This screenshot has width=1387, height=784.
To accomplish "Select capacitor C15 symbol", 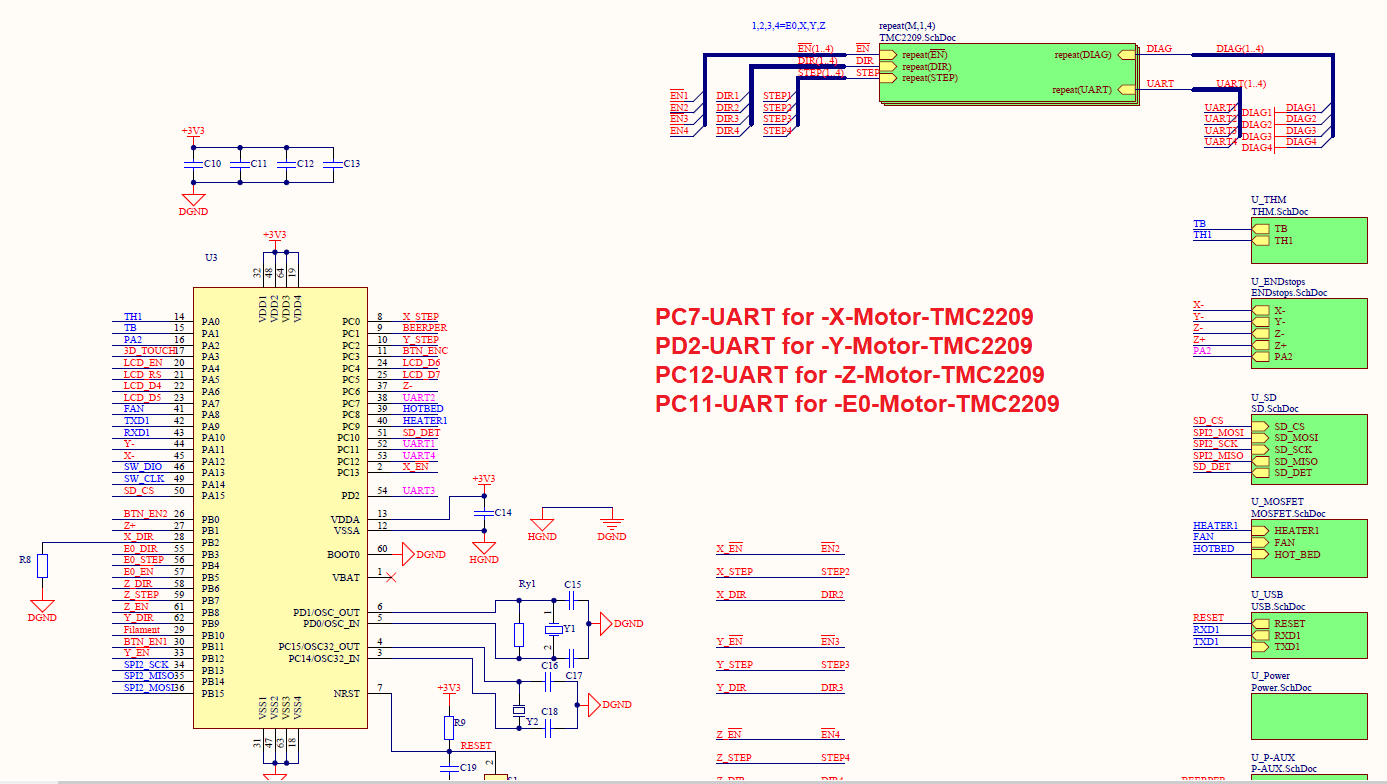I will tap(572, 600).
